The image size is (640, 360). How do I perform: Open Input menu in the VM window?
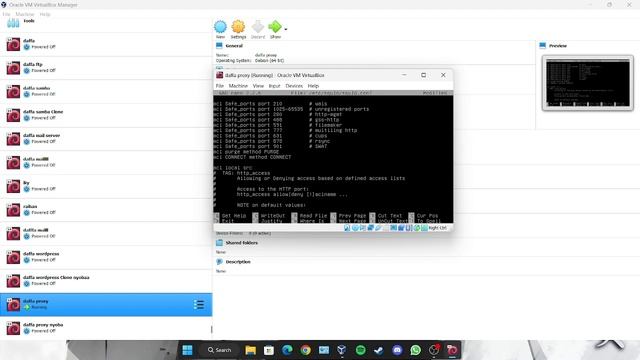click(x=274, y=86)
